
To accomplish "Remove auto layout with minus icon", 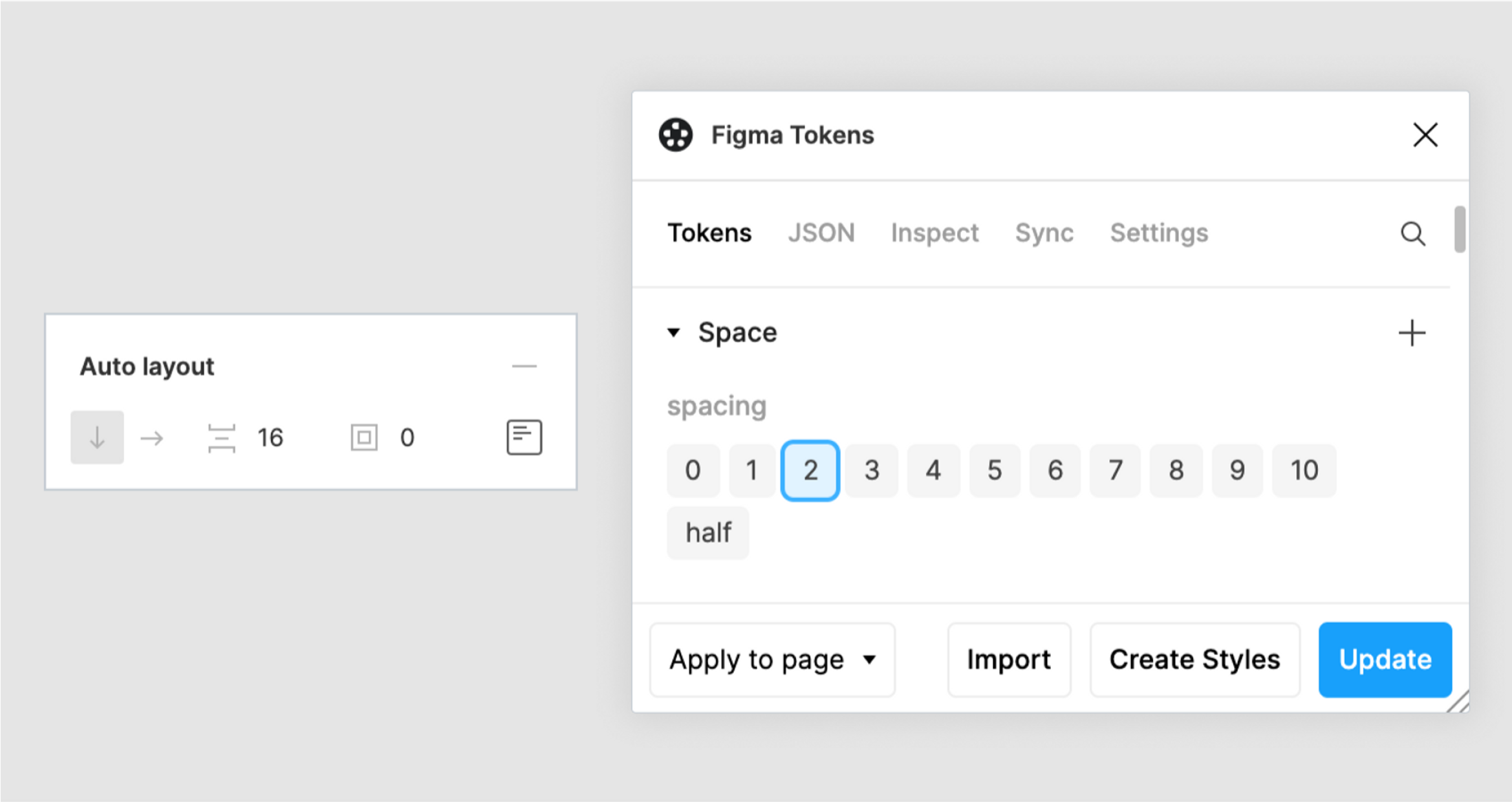I will tap(524, 367).
